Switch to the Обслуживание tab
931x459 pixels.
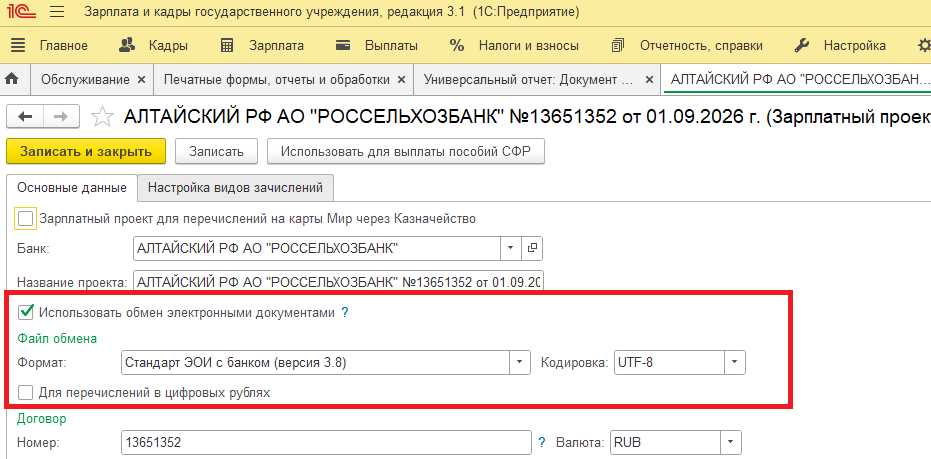[85, 80]
